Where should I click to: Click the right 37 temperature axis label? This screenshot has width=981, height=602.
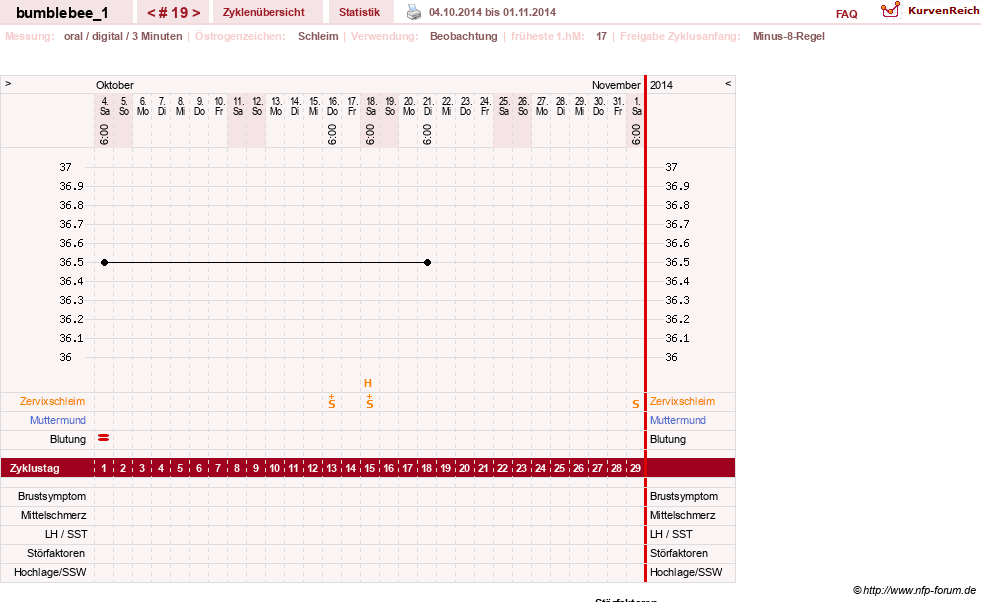(671, 167)
